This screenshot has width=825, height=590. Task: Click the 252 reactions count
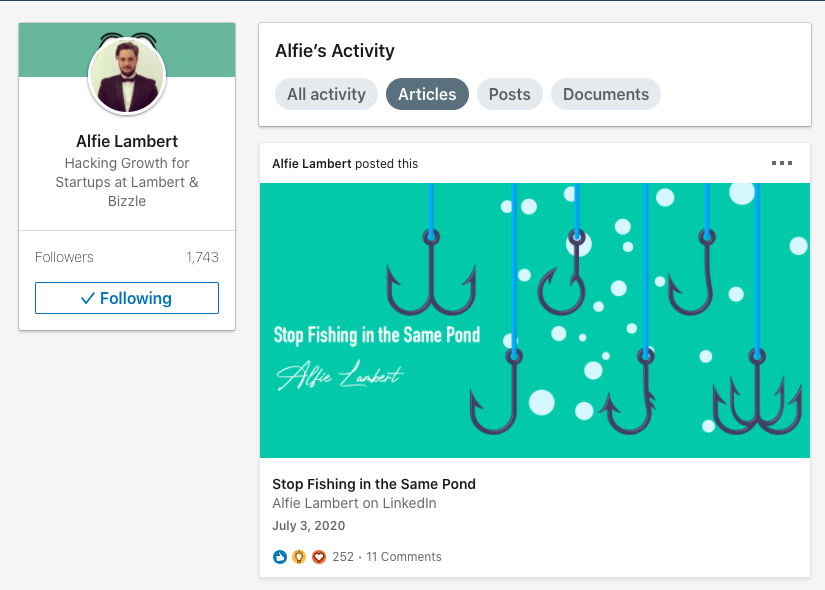(x=343, y=557)
